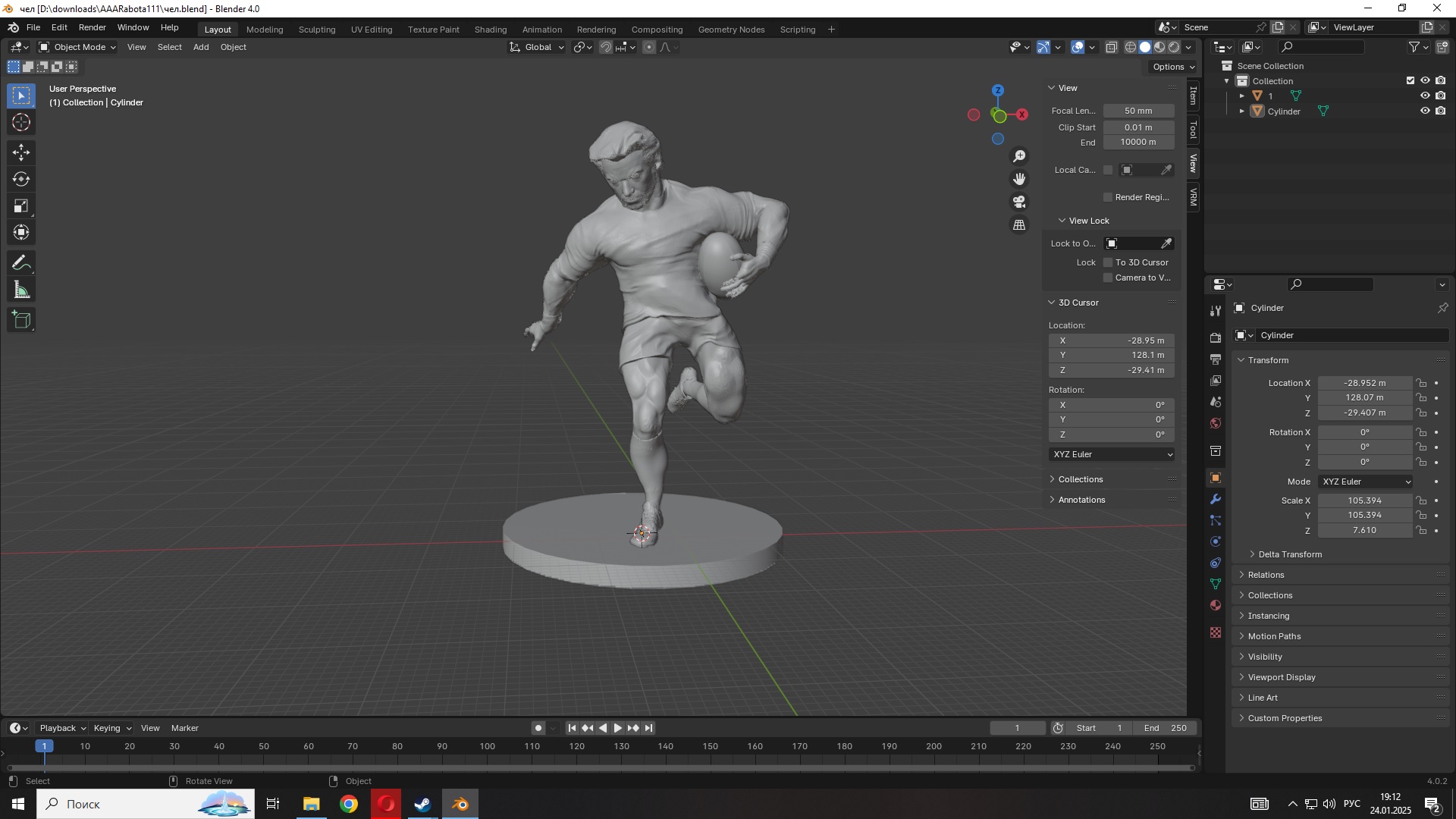Image resolution: width=1456 pixels, height=819 pixels.
Task: Select the Rotate tool in toolbar
Action: click(21, 179)
